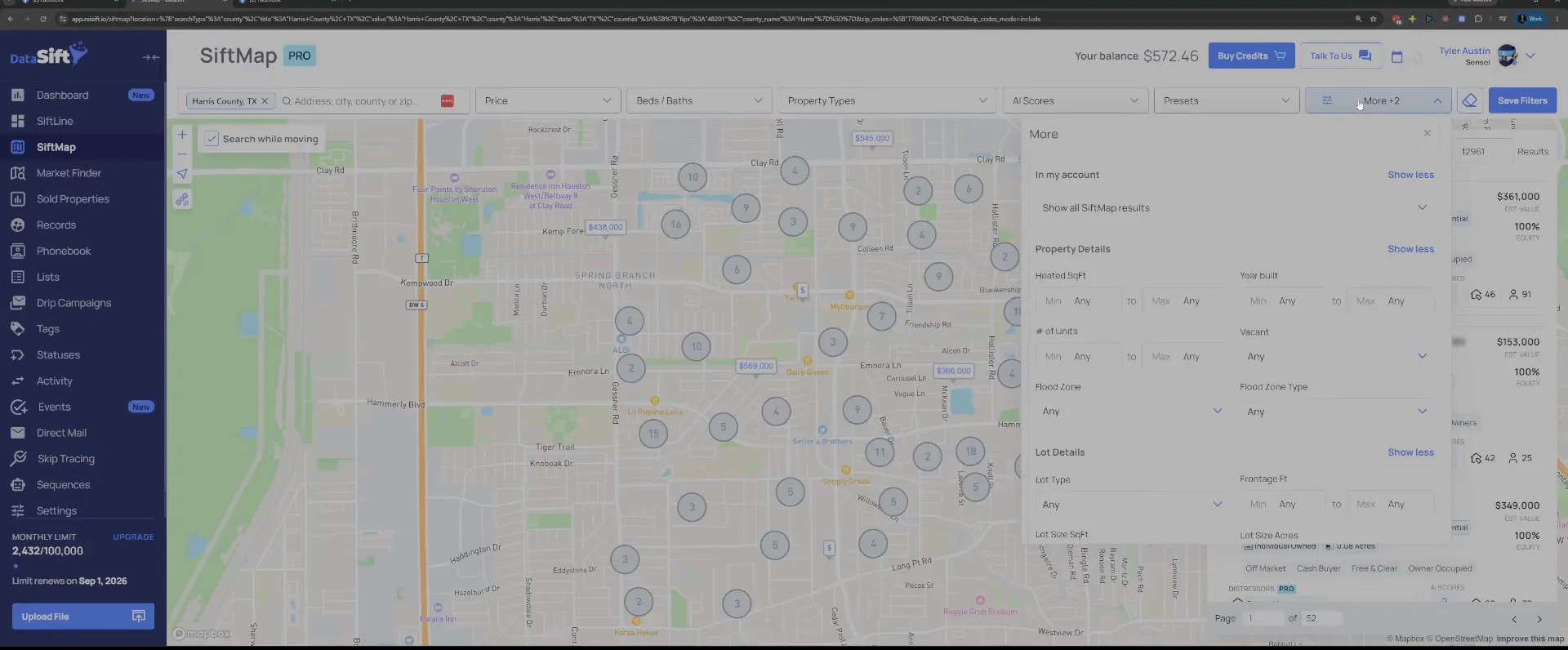Click the # of Units Min field

[x=1078, y=357]
